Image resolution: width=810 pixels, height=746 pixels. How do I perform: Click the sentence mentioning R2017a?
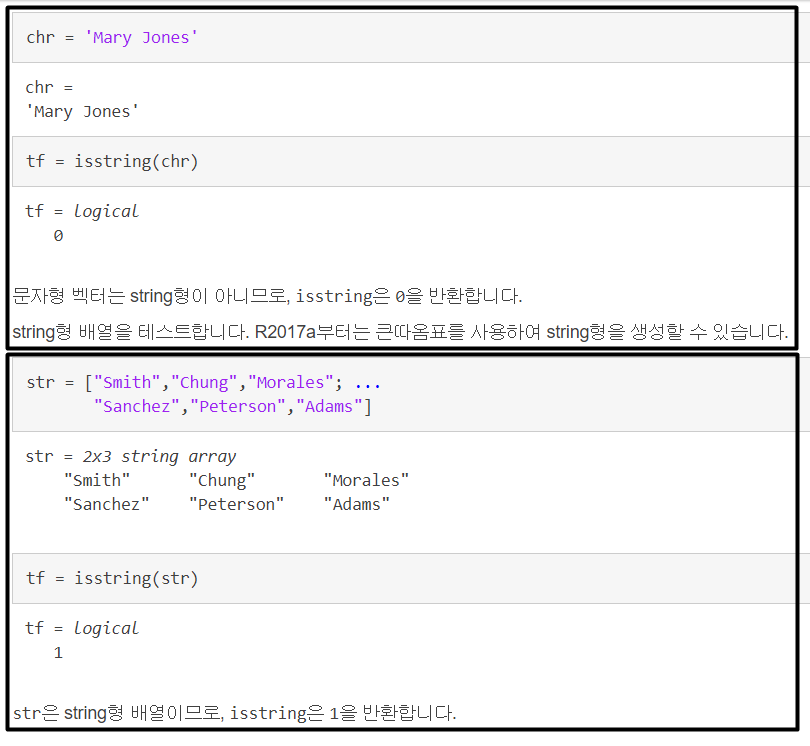coord(400,332)
